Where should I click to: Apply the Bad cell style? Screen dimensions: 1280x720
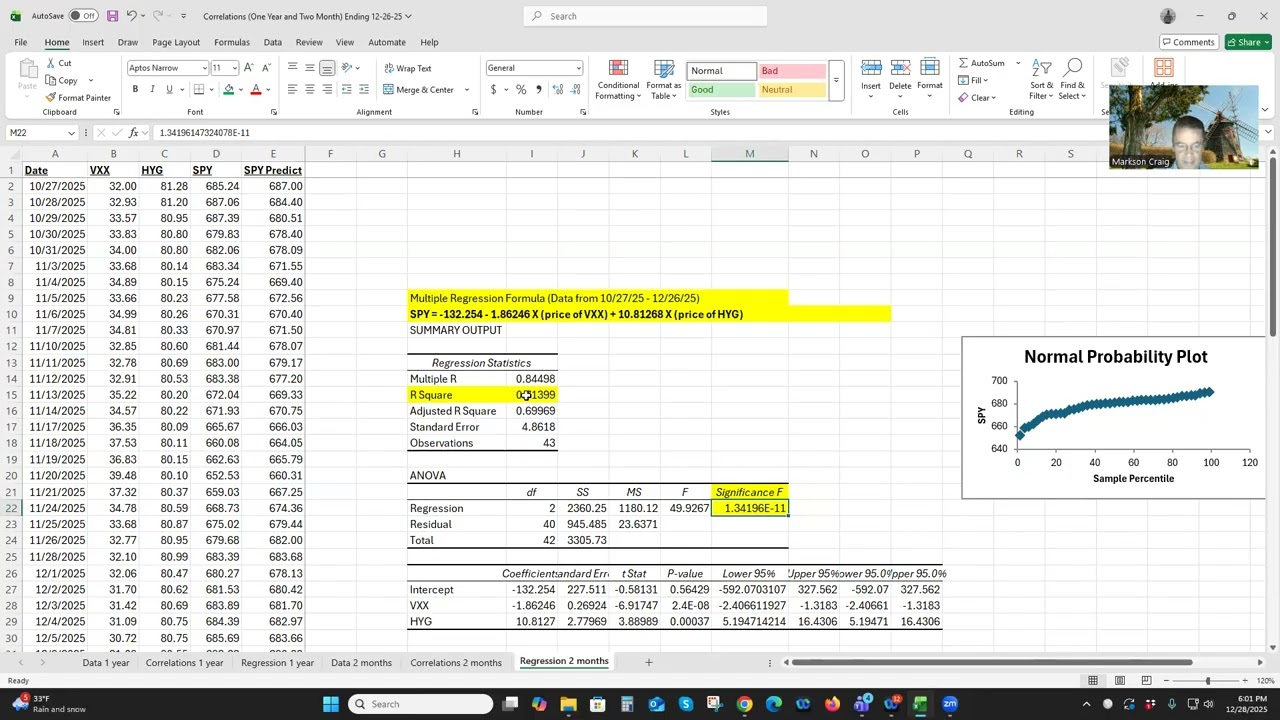(792, 71)
